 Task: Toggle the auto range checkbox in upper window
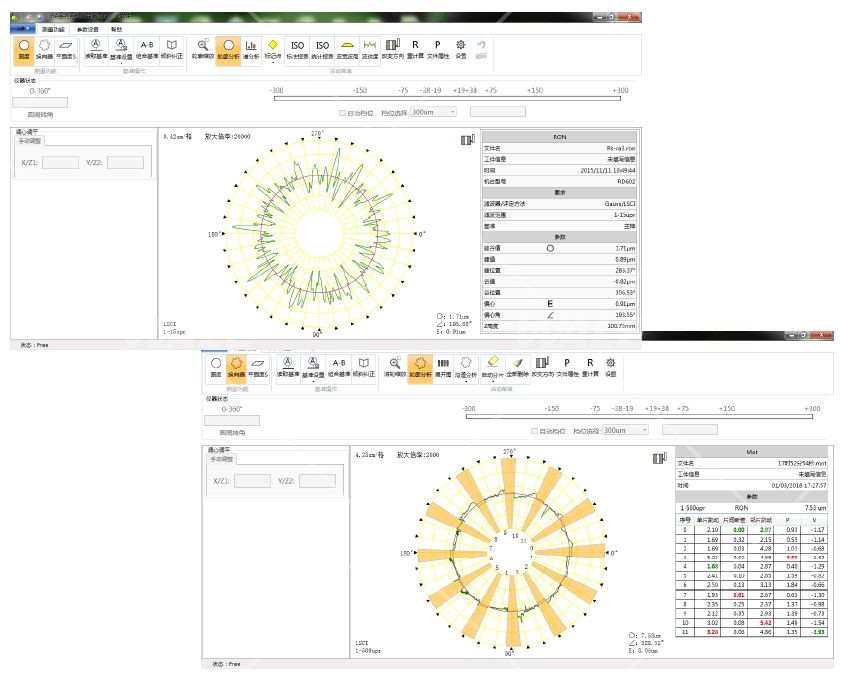(x=342, y=113)
